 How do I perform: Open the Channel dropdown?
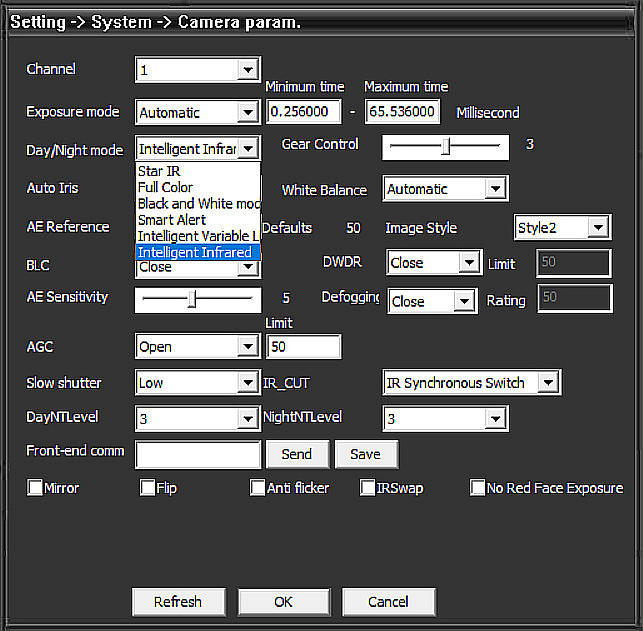pos(248,70)
